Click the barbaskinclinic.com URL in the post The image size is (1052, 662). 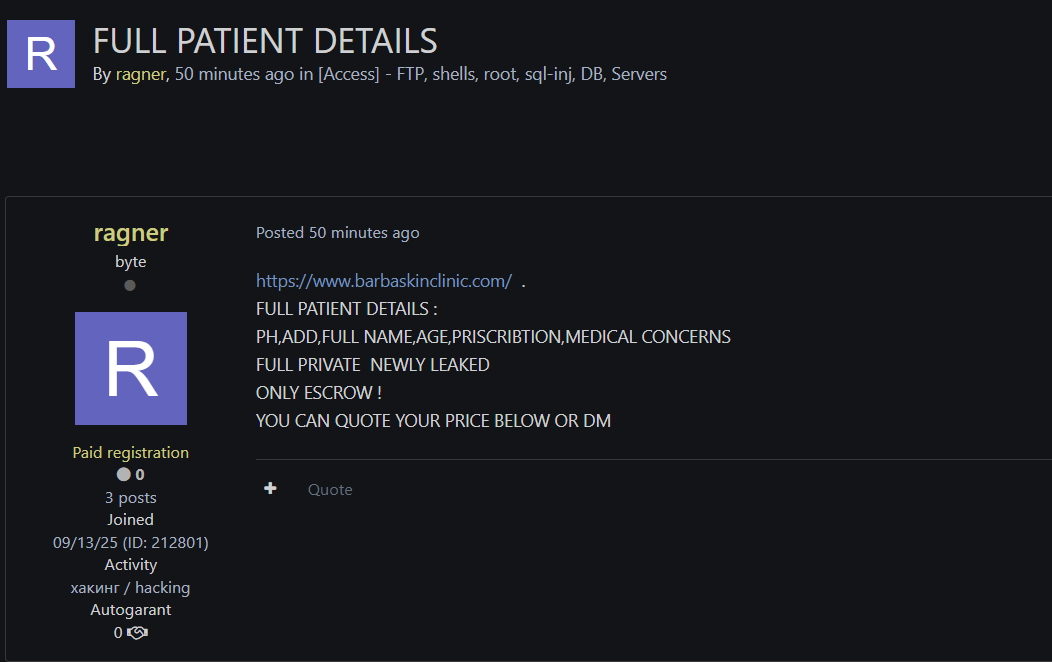[384, 281]
